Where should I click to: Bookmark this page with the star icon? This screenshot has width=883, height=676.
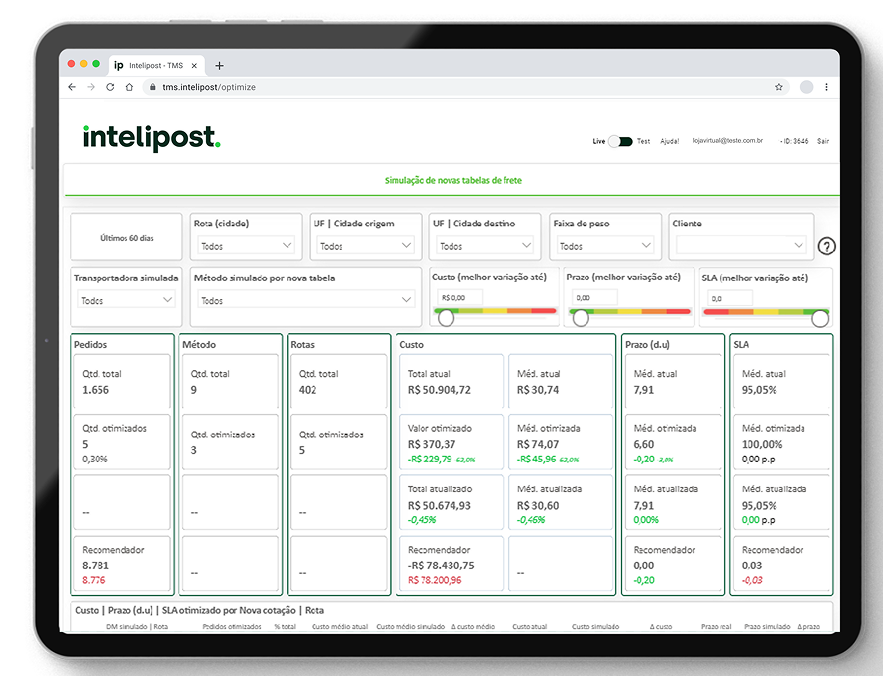(x=779, y=87)
